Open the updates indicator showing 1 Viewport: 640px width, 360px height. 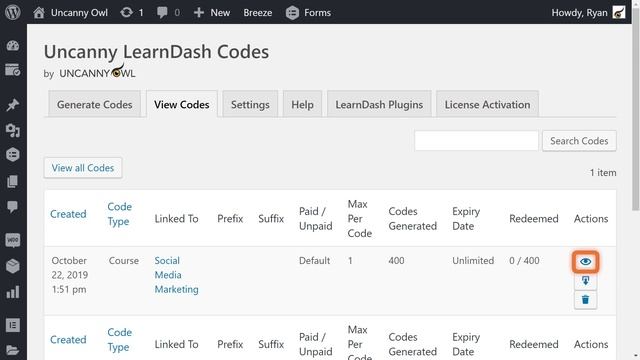pos(131,13)
